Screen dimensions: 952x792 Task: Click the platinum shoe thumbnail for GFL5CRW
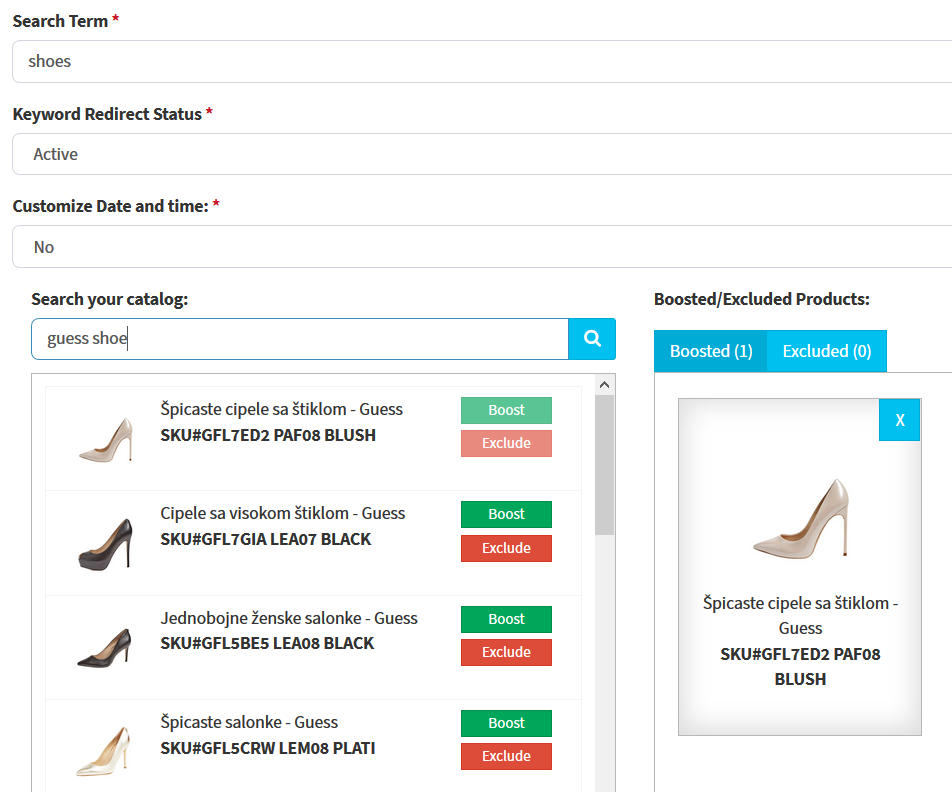click(x=104, y=751)
